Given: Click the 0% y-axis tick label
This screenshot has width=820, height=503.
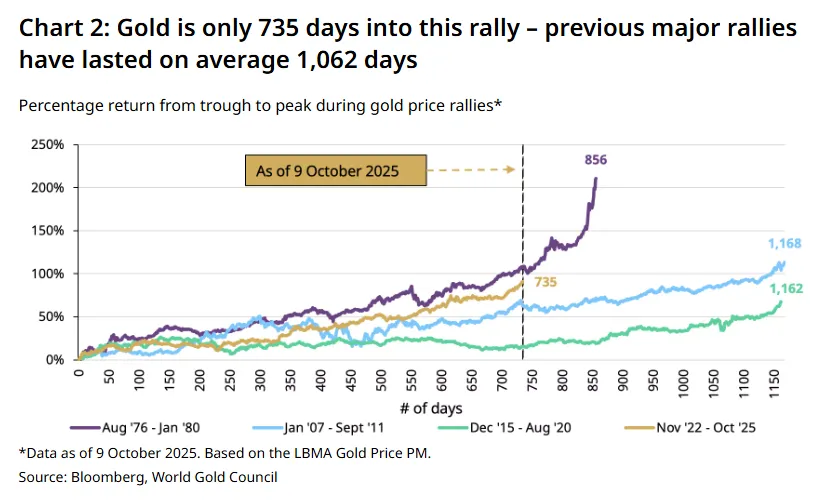Looking at the screenshot, I should pyautogui.click(x=55, y=359).
